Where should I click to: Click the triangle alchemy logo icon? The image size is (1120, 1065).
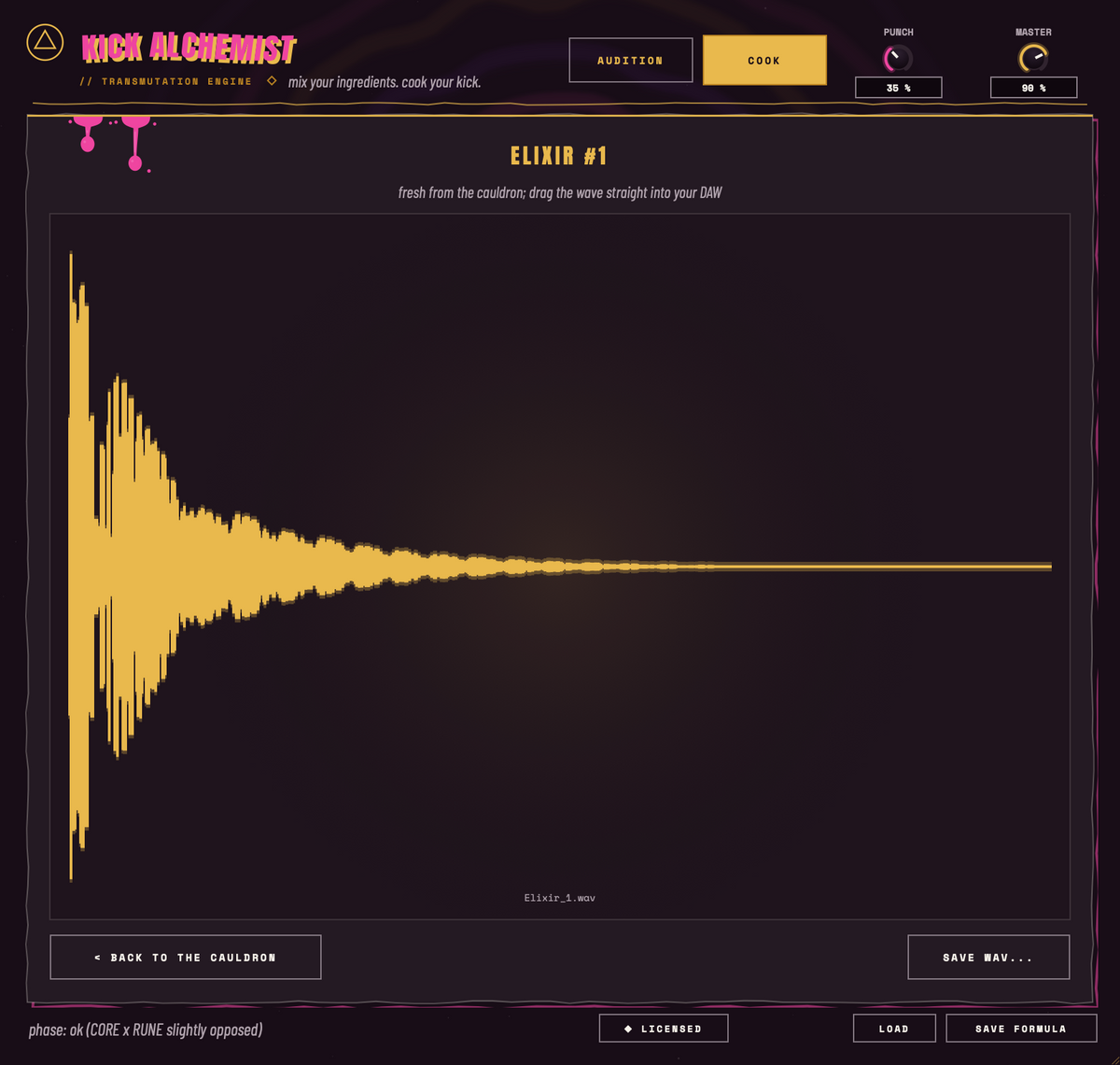pos(44,42)
